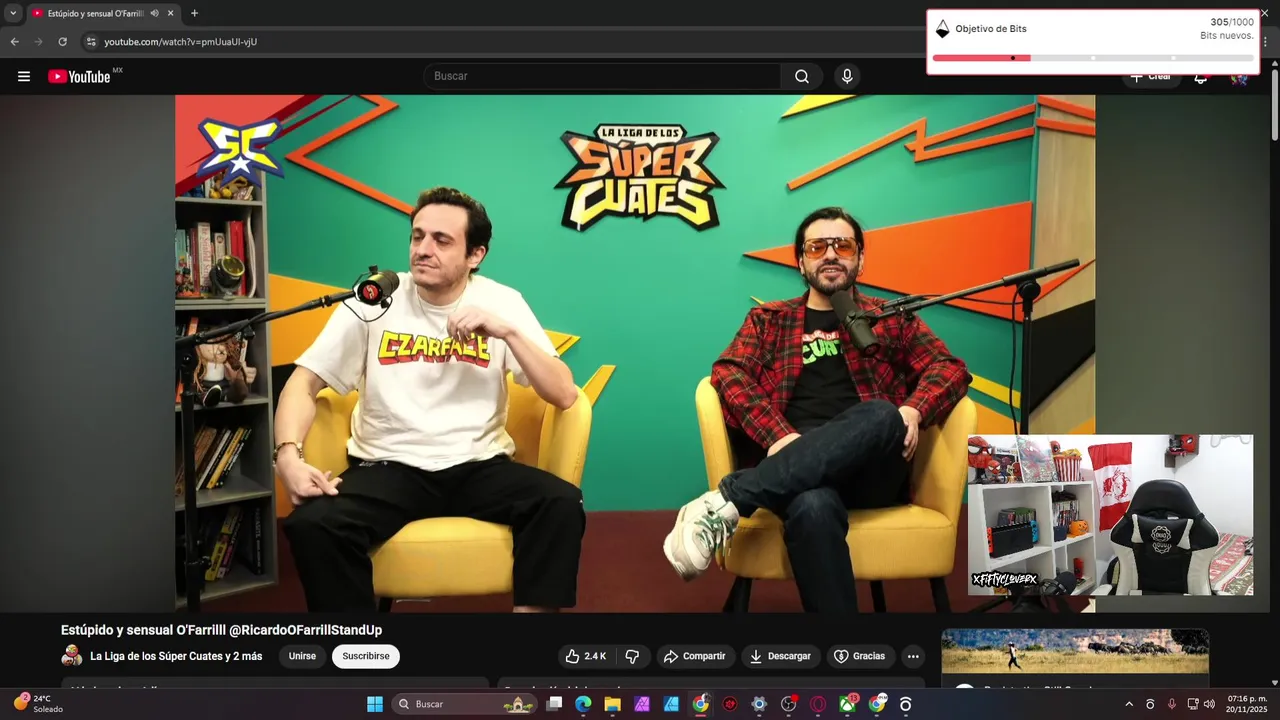This screenshot has width=1280, height=720.
Task: Click the Bits goal progress bar
Action: tap(1092, 58)
